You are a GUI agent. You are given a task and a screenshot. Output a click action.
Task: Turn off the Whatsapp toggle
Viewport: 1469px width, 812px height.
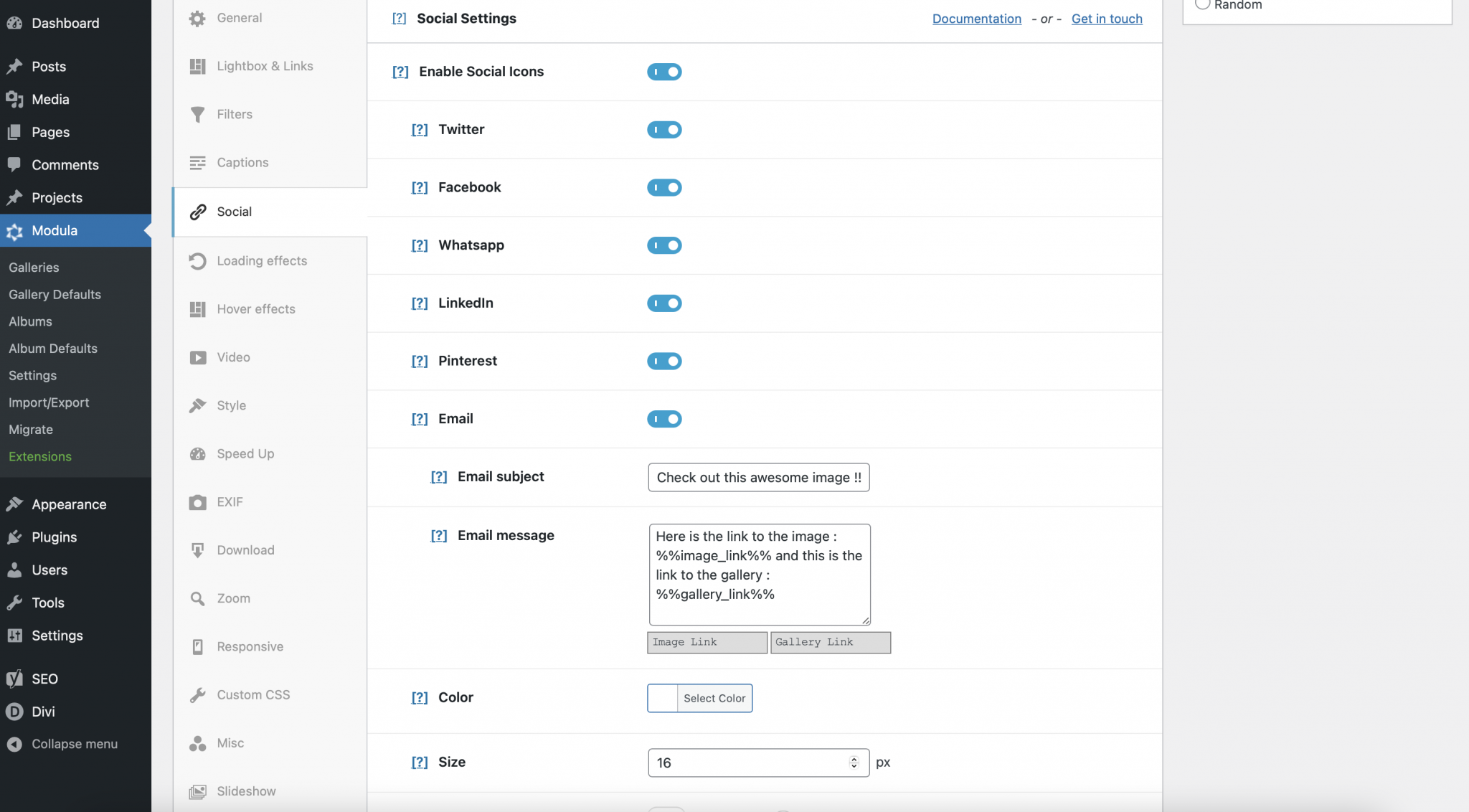[x=664, y=245]
